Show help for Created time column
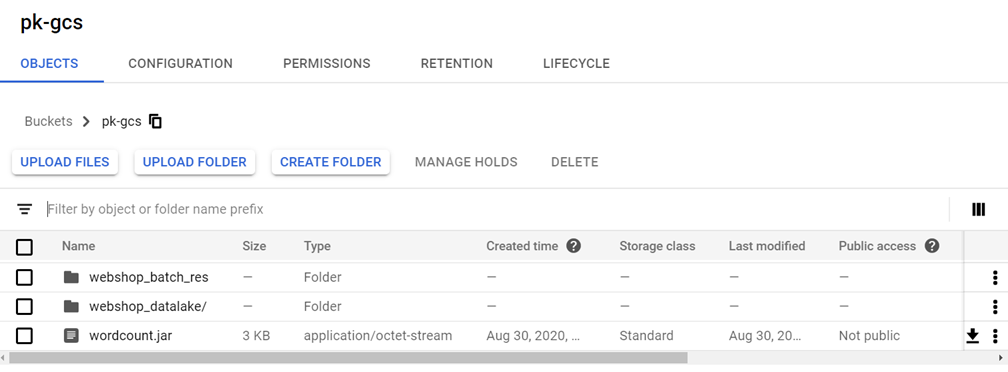The height and width of the screenshot is (372, 1008). 574,245
